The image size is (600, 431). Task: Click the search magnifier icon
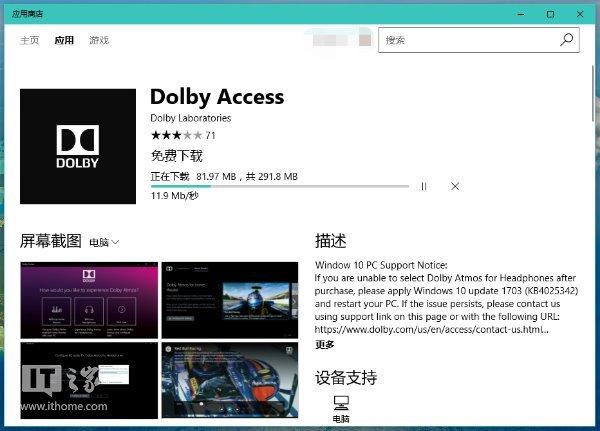567,39
